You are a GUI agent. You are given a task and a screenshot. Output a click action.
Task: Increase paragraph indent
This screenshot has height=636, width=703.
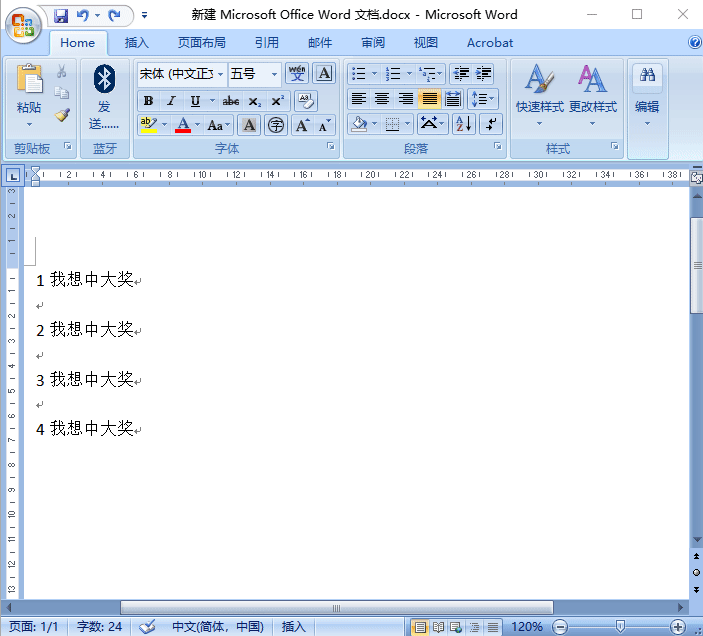point(483,73)
